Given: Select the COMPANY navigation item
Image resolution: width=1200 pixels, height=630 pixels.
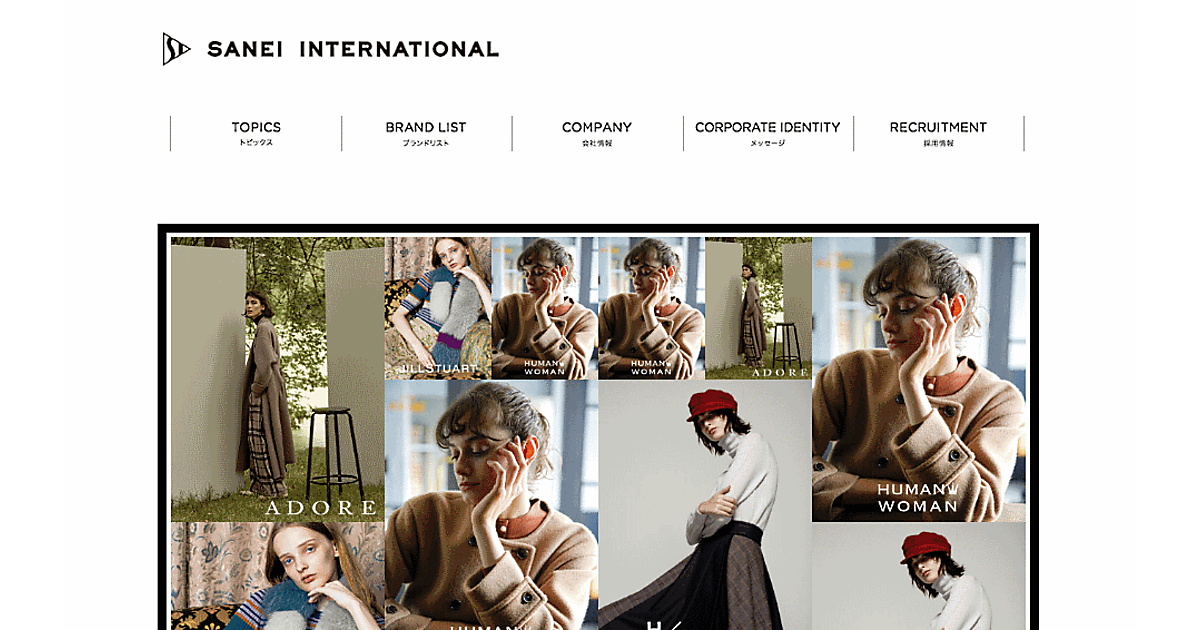Looking at the screenshot, I should (597, 133).
